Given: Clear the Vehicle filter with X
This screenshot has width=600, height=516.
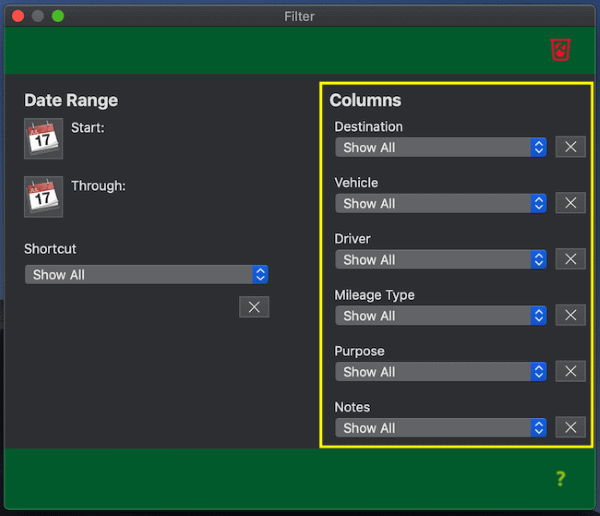Looking at the screenshot, I should 570,203.
